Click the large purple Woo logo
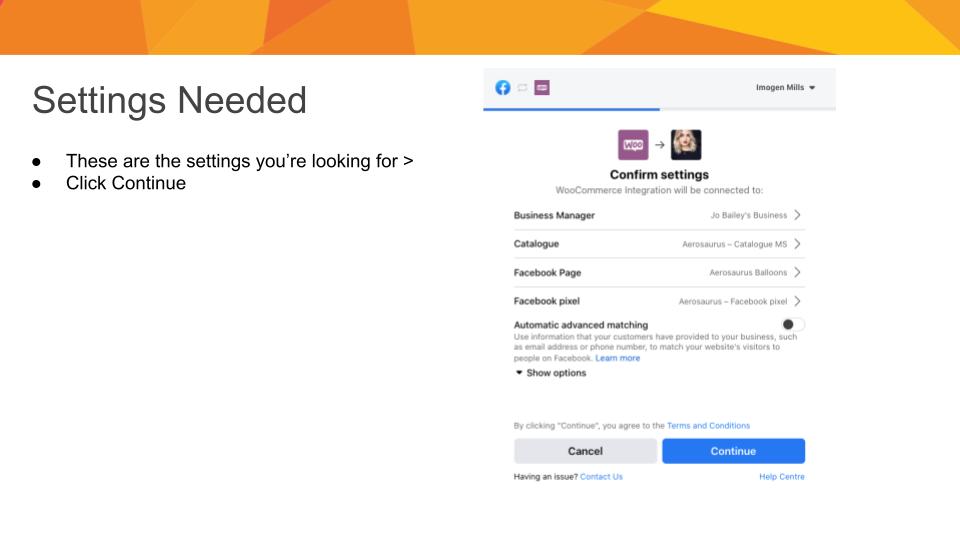This screenshot has width=960, height=540. 633,145
